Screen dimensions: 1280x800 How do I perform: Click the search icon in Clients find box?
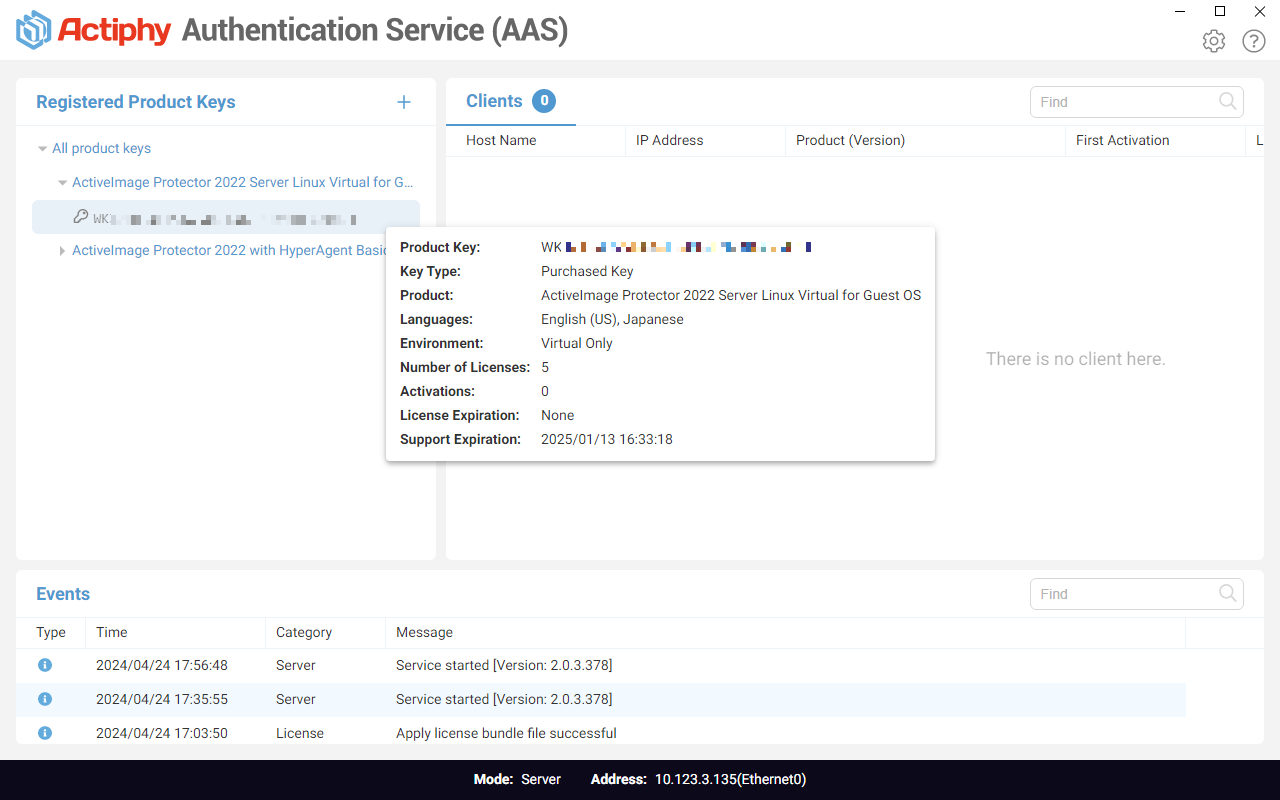click(x=1228, y=101)
